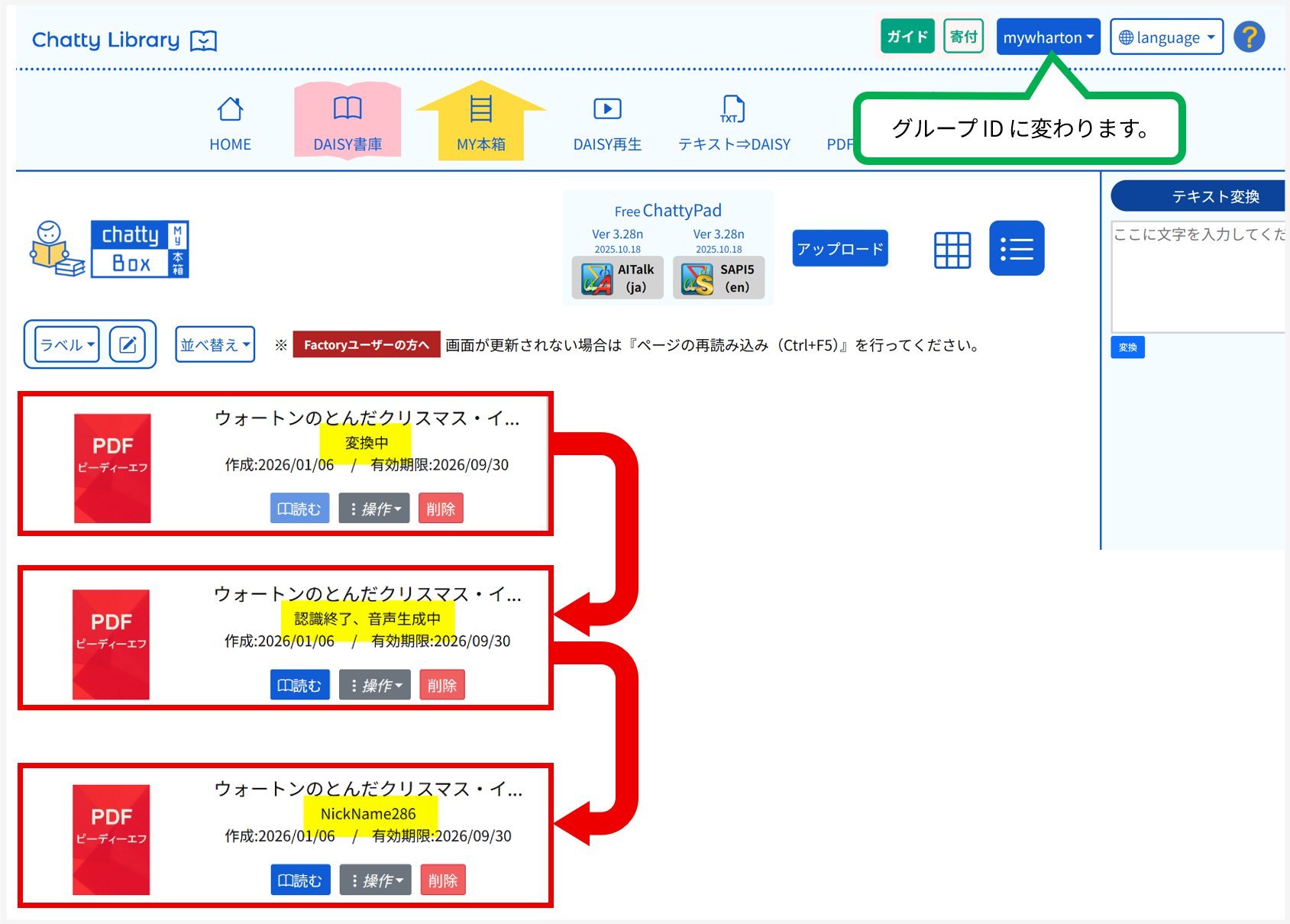Open the help question mark icon
The height and width of the screenshot is (924, 1290).
click(1249, 37)
